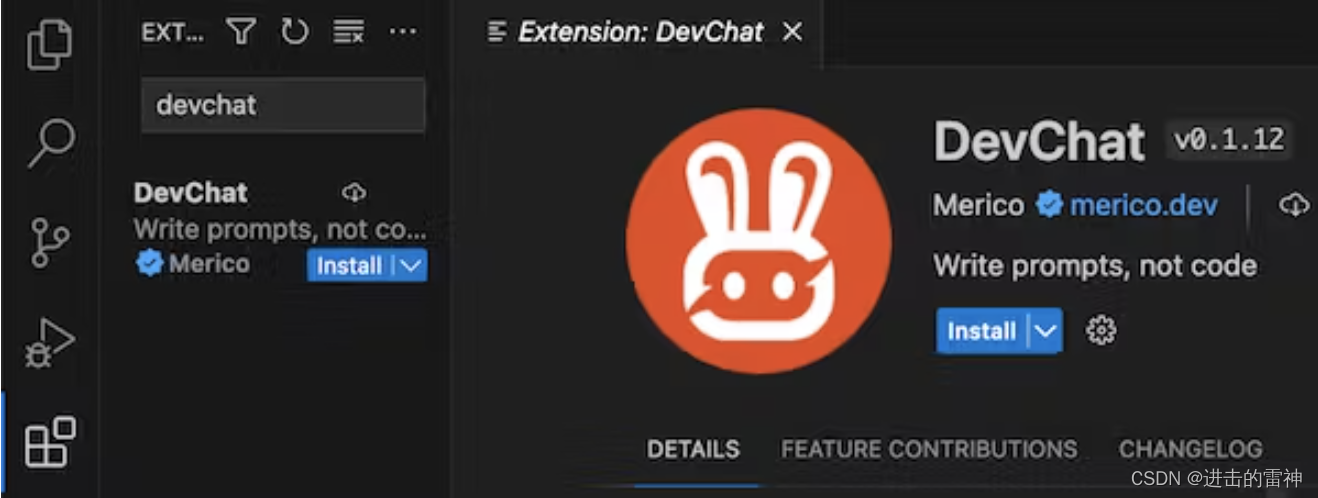Switch to the Extension: DevChat editor tab
The height and width of the screenshot is (498, 1318).
coord(639,33)
